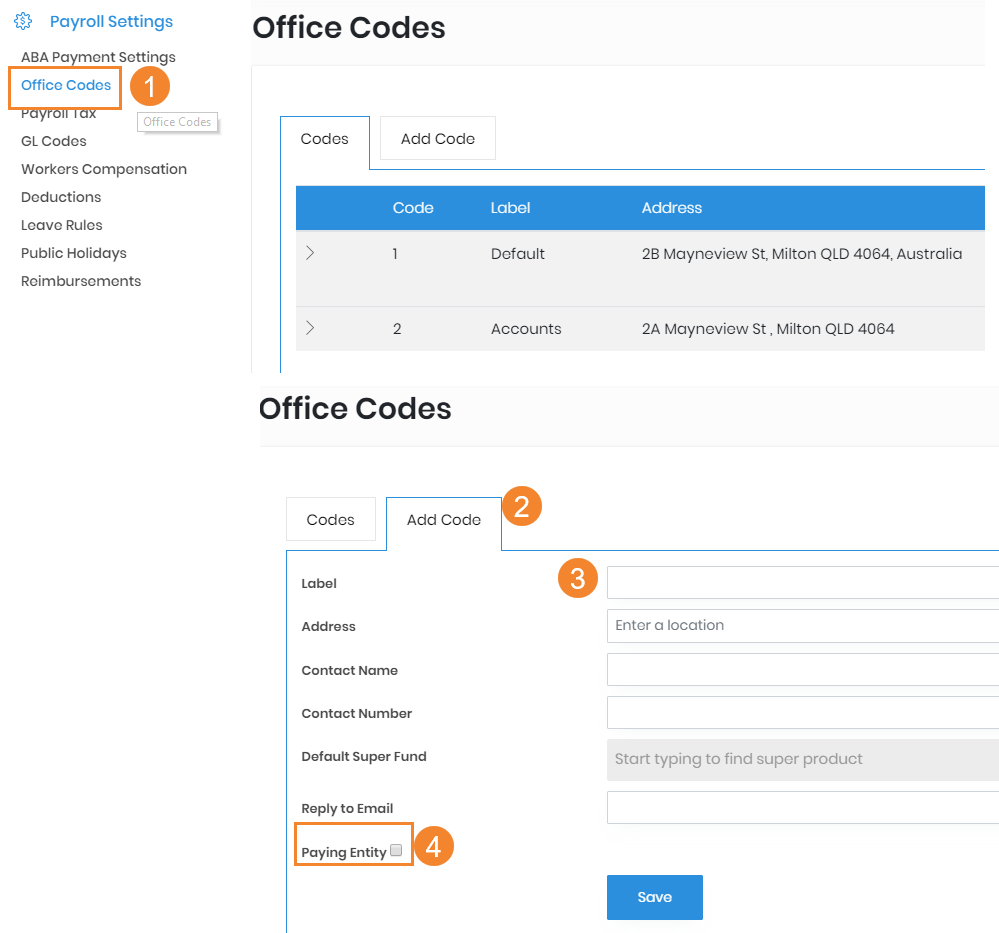This screenshot has width=999, height=933.
Task: Click the Enter a location address field
Action: [x=802, y=626]
